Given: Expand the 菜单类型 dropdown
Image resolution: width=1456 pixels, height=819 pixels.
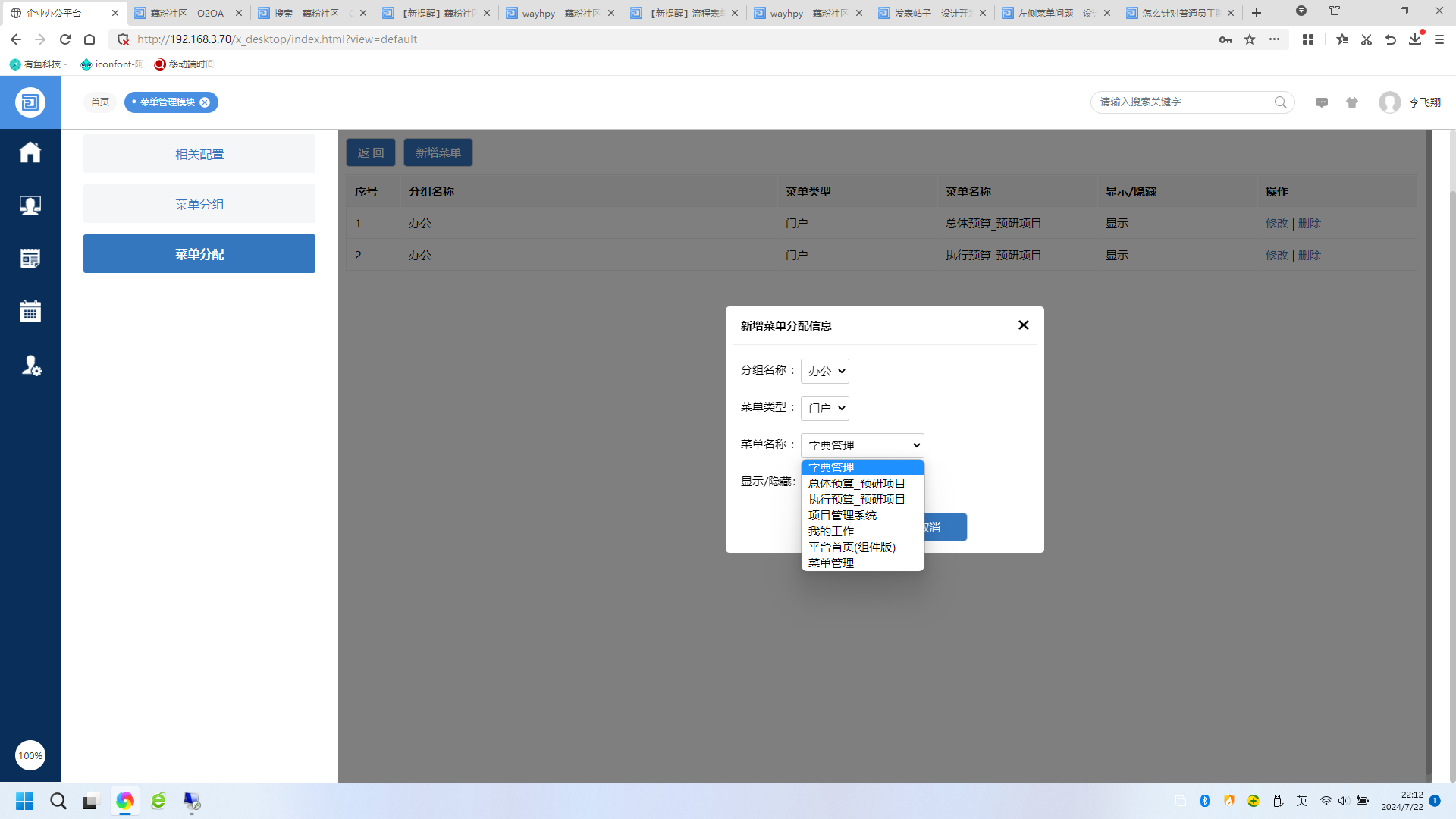Looking at the screenshot, I should [x=825, y=408].
